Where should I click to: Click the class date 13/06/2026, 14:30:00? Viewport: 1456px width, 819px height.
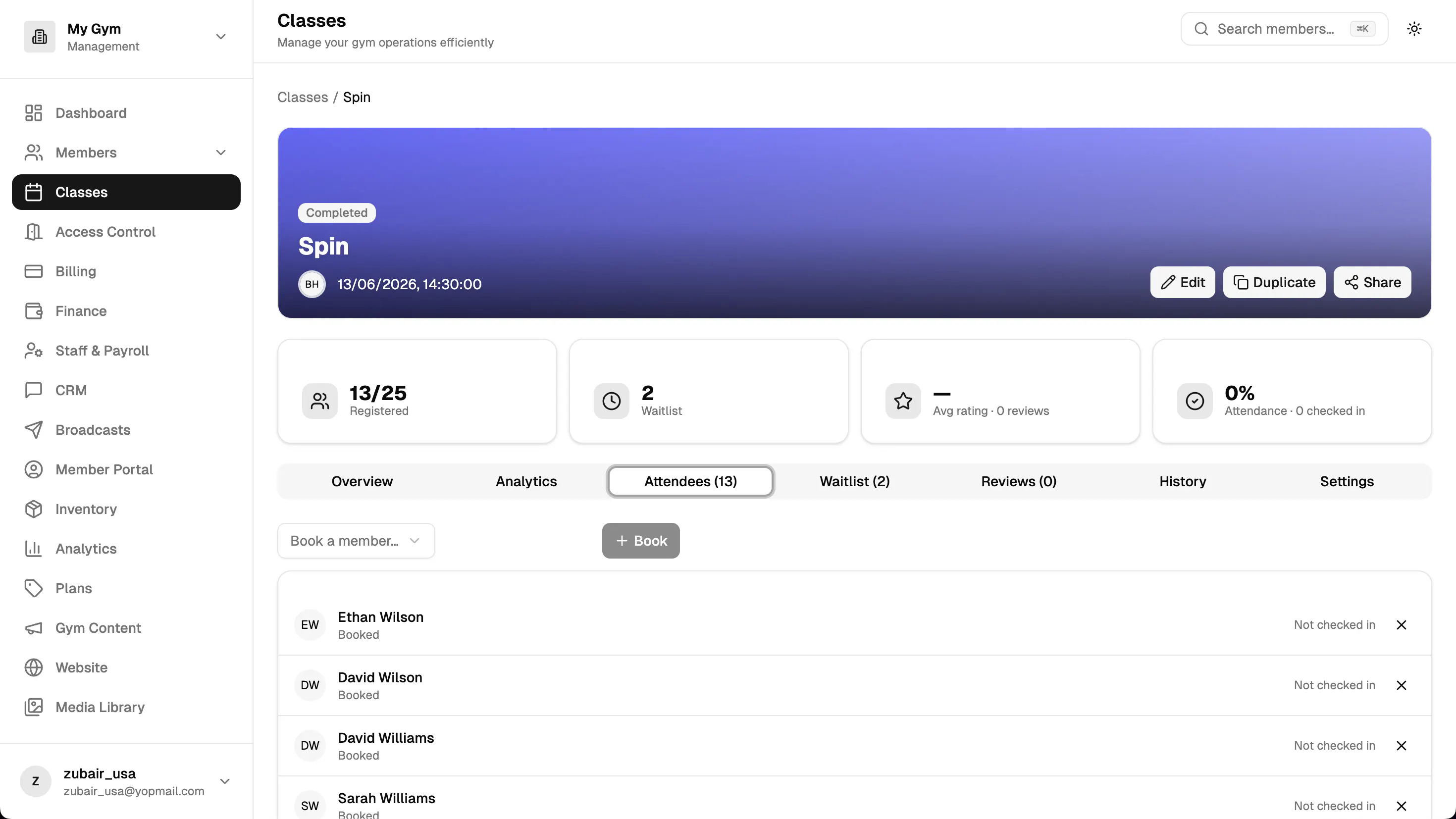coord(410,284)
